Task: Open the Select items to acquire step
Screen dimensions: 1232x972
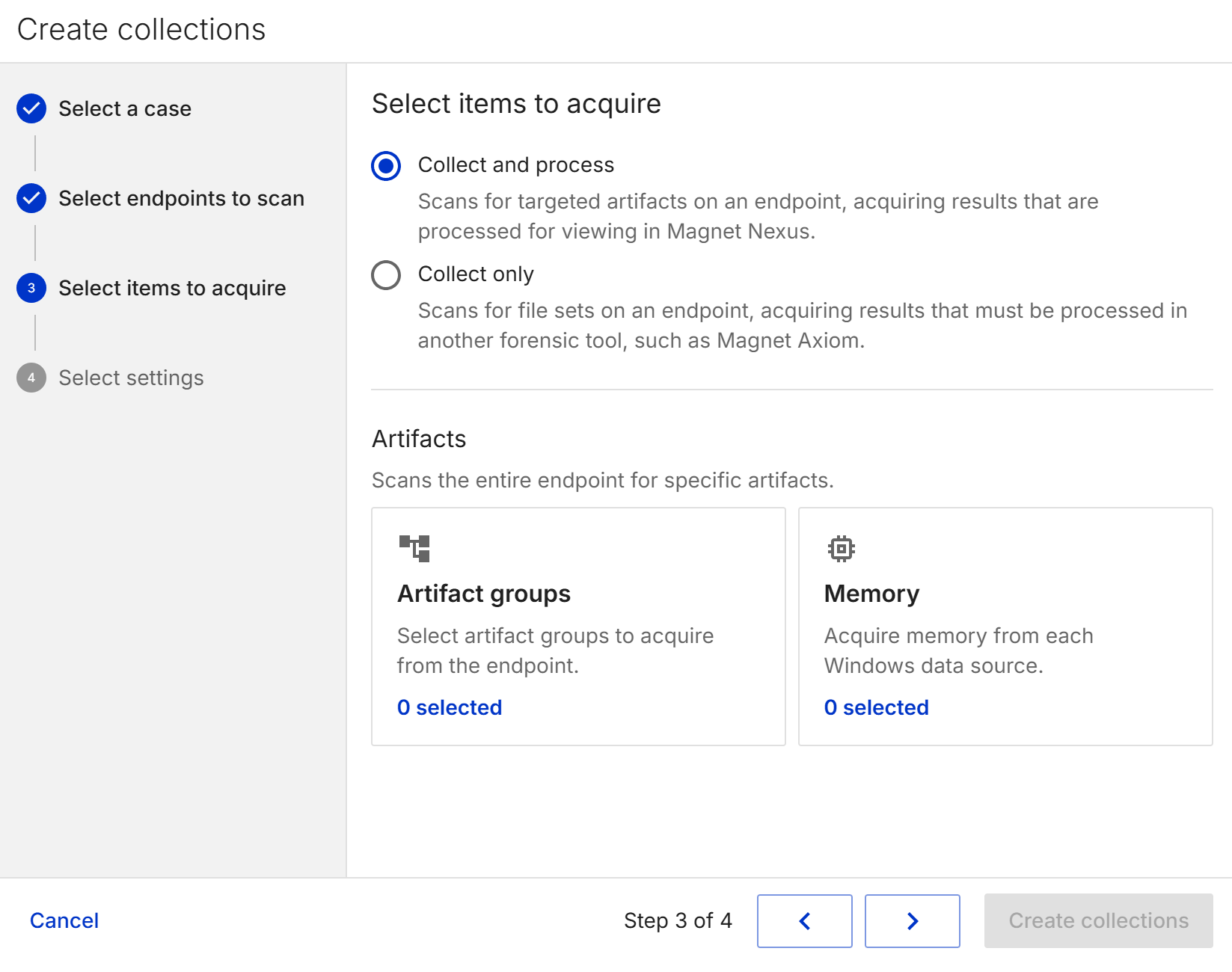Action: tap(171, 288)
